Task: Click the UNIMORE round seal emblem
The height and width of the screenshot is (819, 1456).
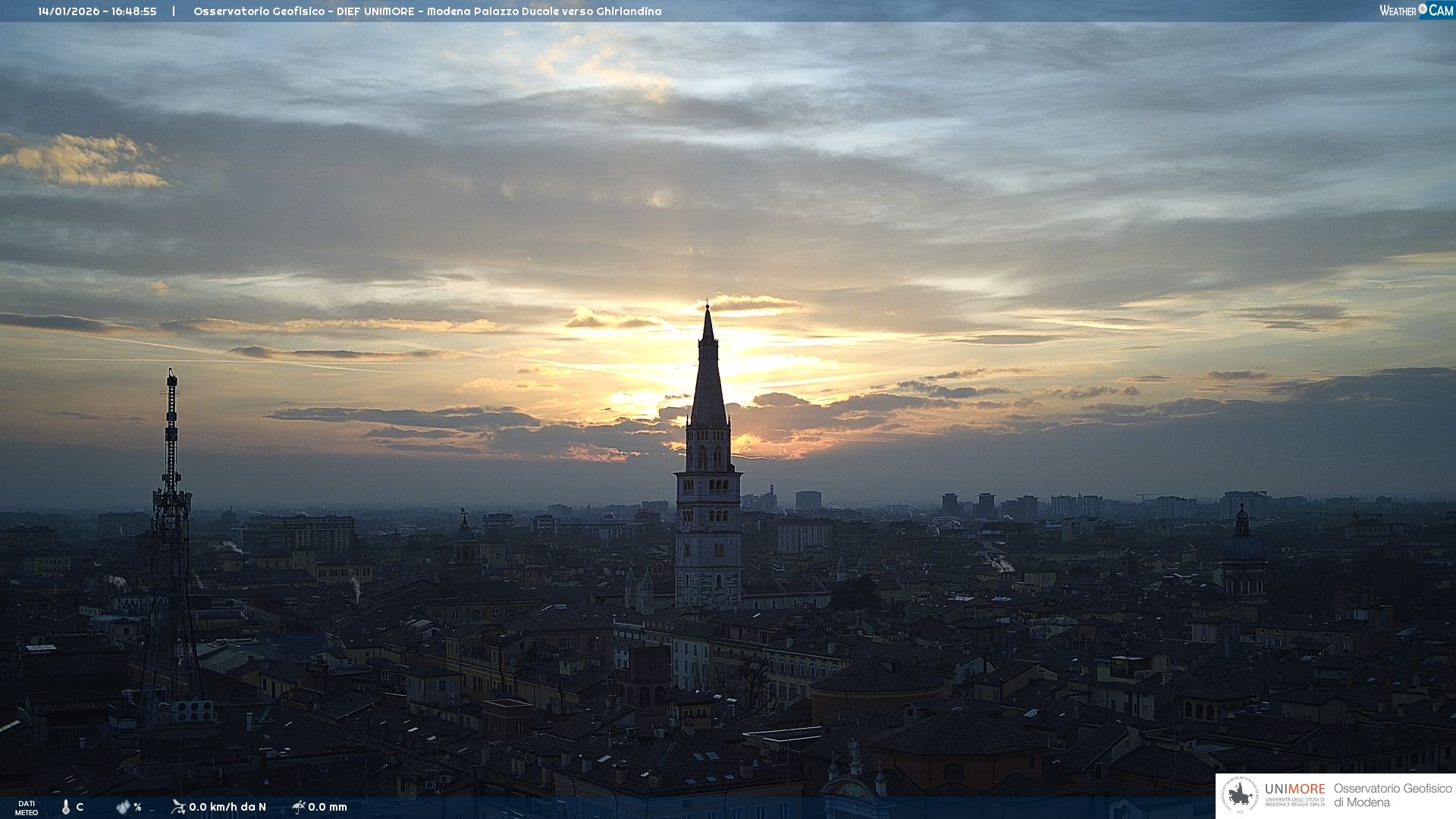Action: (x=1241, y=795)
